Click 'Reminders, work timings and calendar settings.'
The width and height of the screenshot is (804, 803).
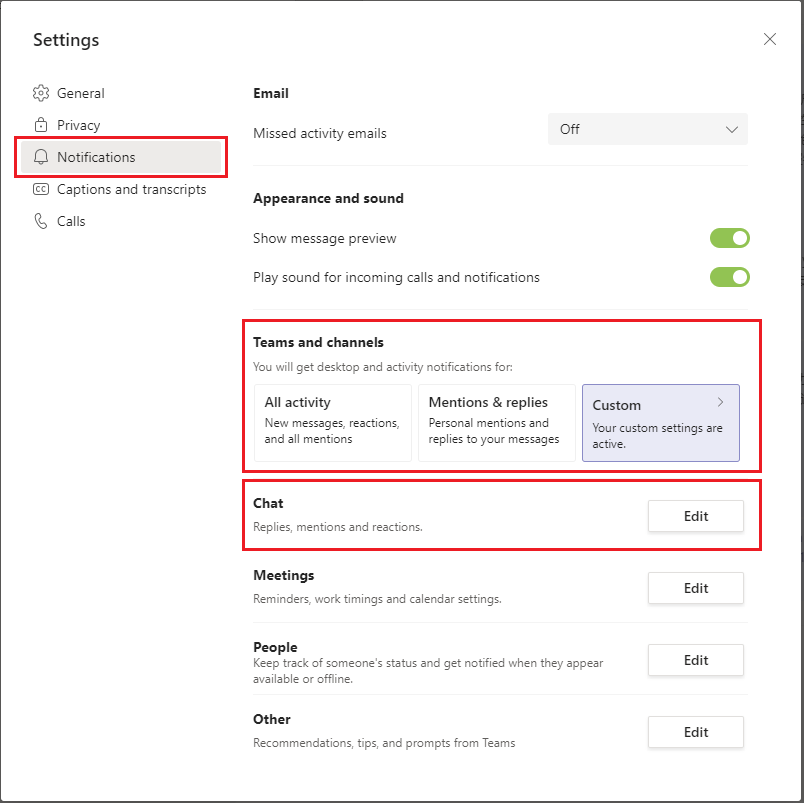[377, 599]
